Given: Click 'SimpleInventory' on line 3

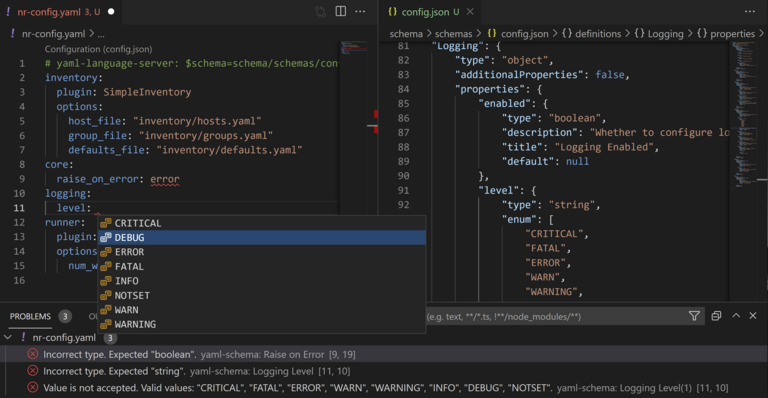Looking at the screenshot, I should pos(147,92).
